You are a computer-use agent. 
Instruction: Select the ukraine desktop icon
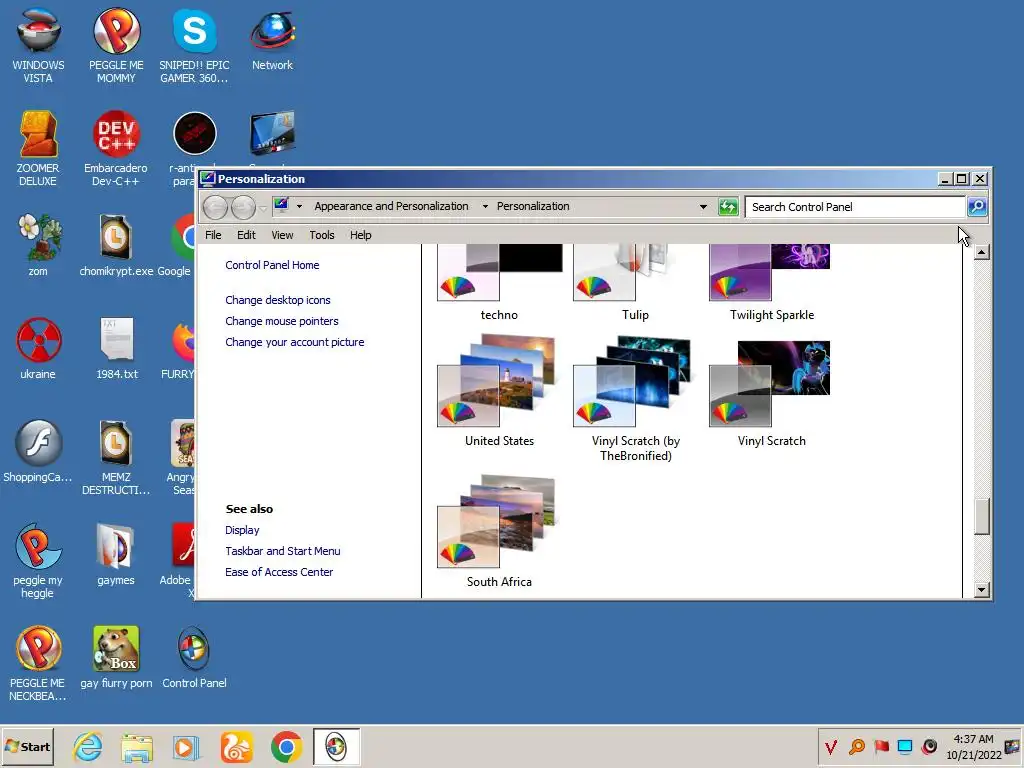pyautogui.click(x=38, y=349)
